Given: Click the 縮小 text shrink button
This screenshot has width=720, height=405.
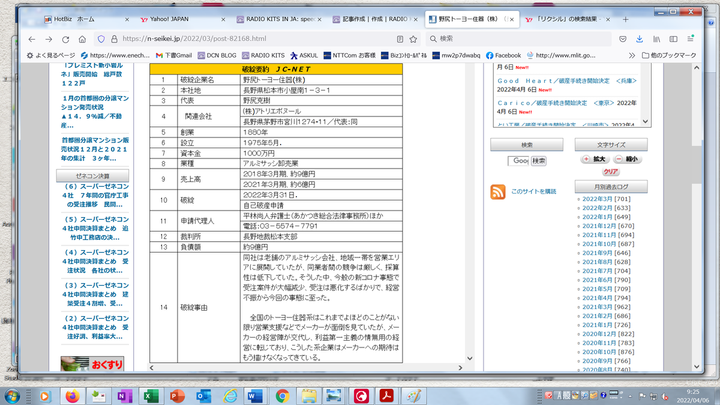Looking at the screenshot, I should [629, 159].
